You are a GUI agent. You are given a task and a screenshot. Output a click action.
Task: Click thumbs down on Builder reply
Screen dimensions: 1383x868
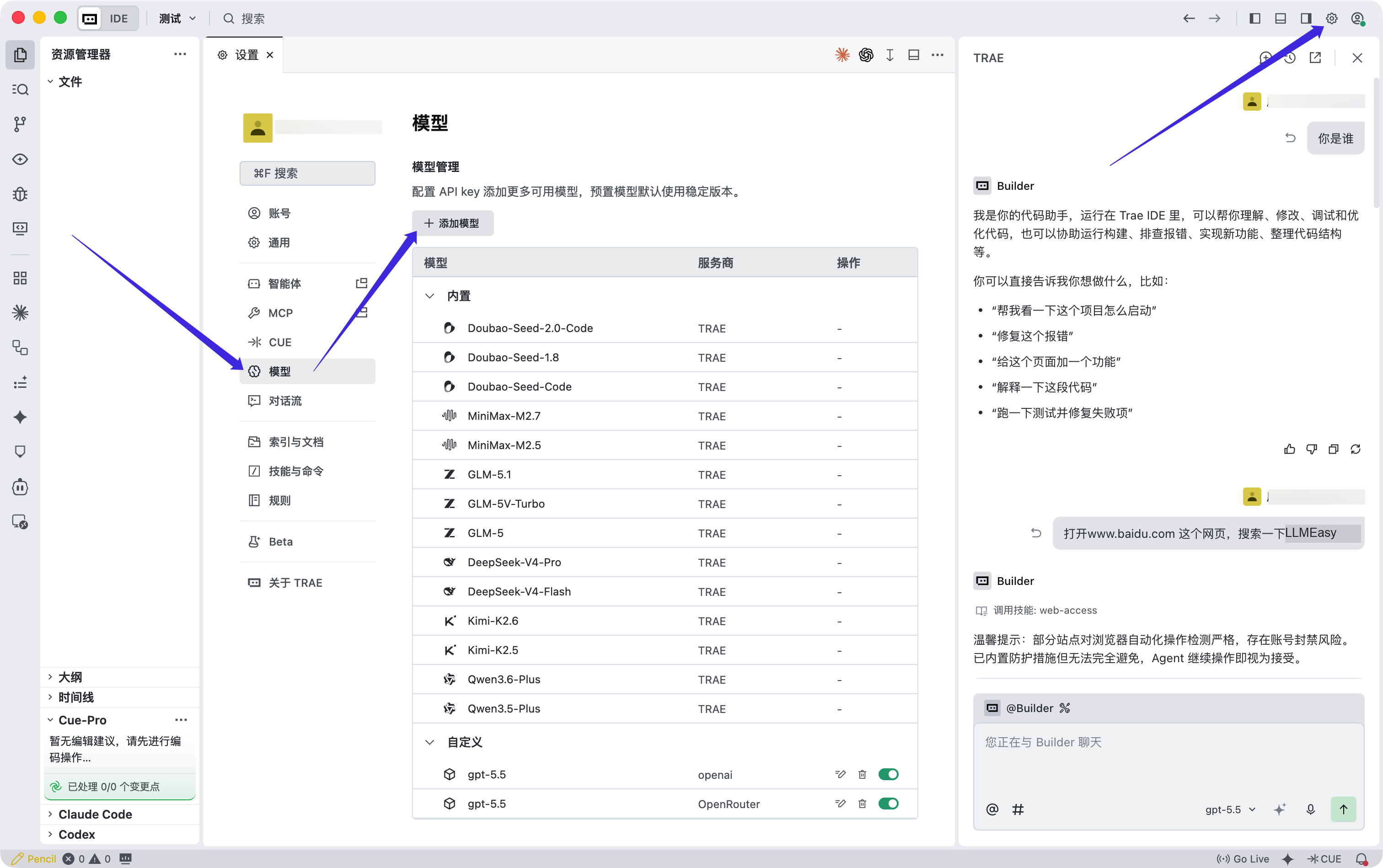tap(1312, 449)
